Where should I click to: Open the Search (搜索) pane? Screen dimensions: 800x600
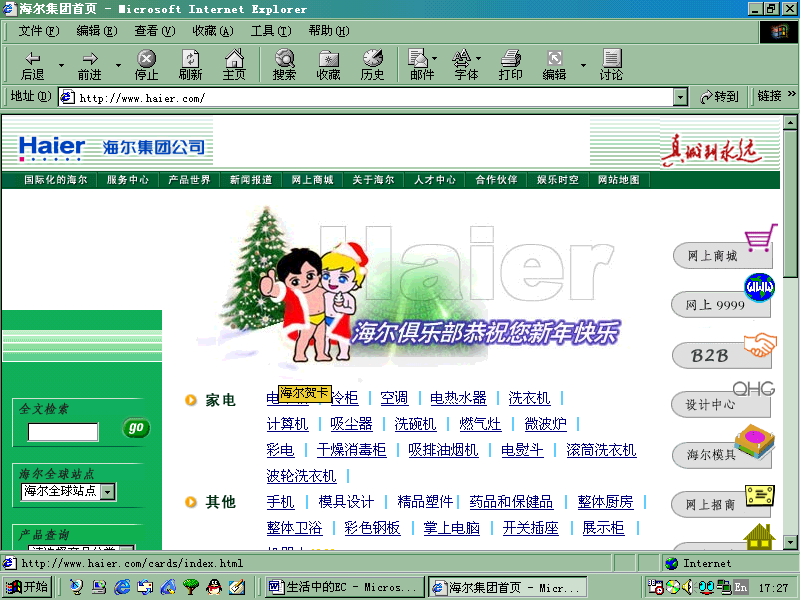(284, 65)
